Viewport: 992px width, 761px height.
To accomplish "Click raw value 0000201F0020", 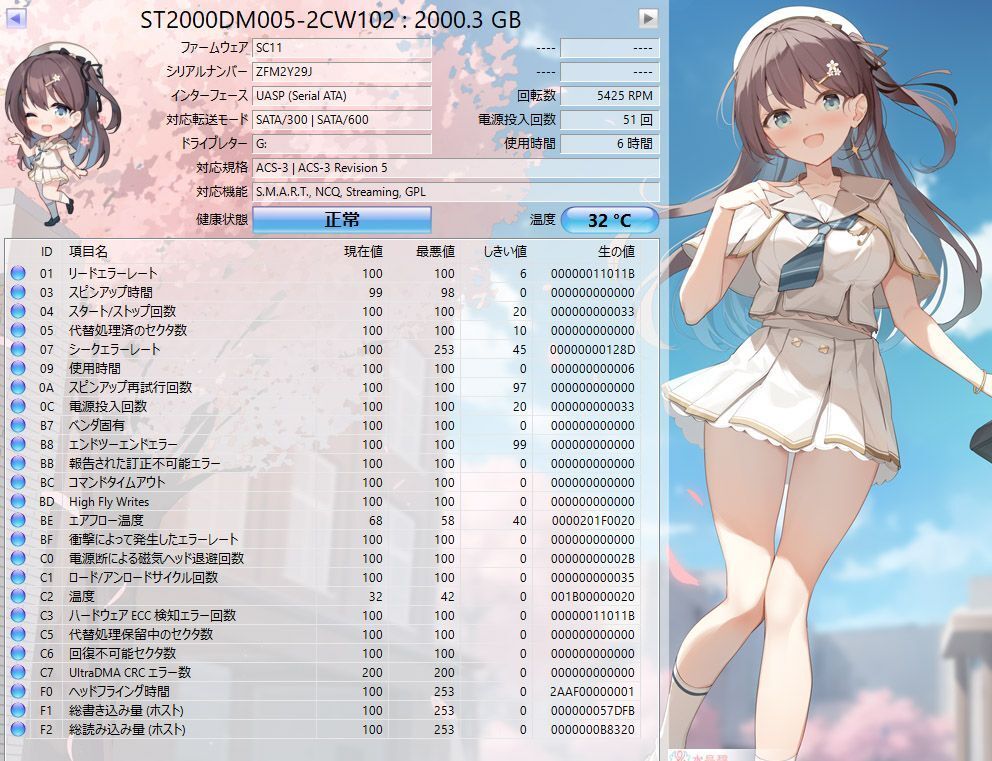I will click(593, 521).
